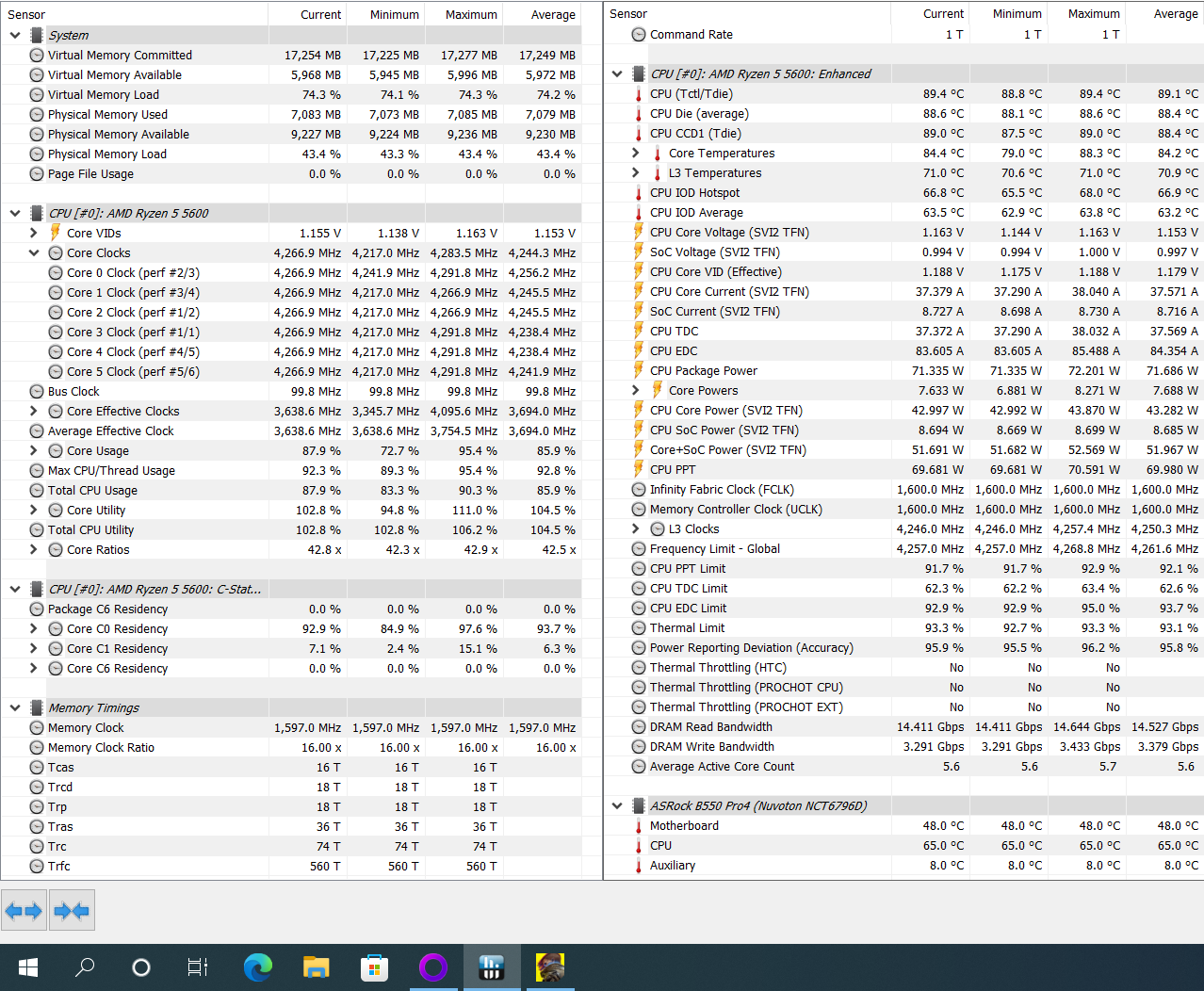The height and width of the screenshot is (991, 1204).
Task: Select Core 0 Clock (perf #2/3) row
Action: (x=291, y=273)
